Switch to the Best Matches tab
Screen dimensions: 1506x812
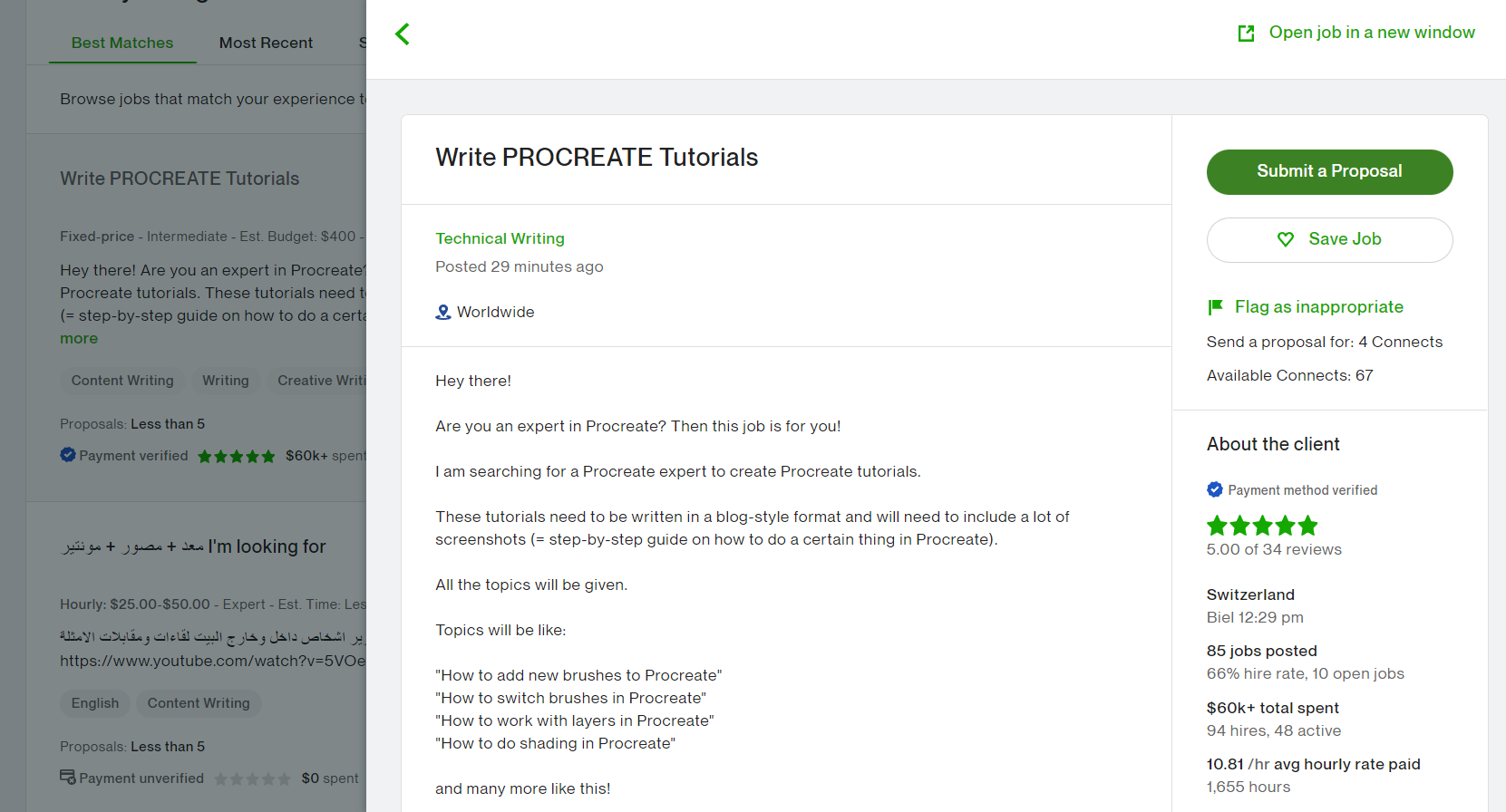[x=122, y=43]
